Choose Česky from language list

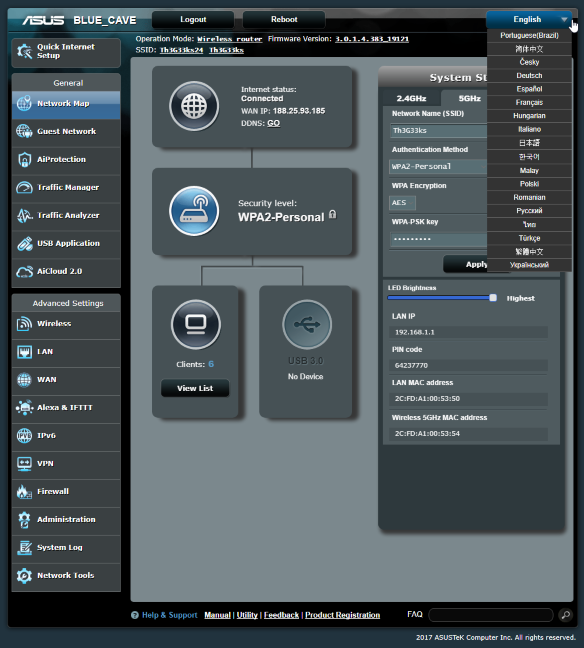[x=529, y=62]
